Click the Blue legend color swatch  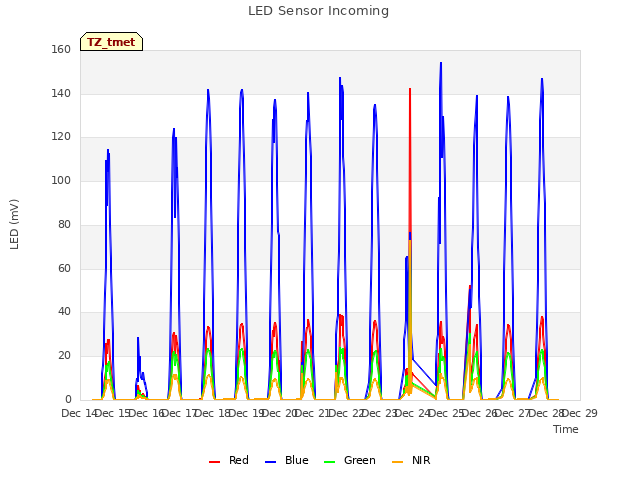coord(271,462)
